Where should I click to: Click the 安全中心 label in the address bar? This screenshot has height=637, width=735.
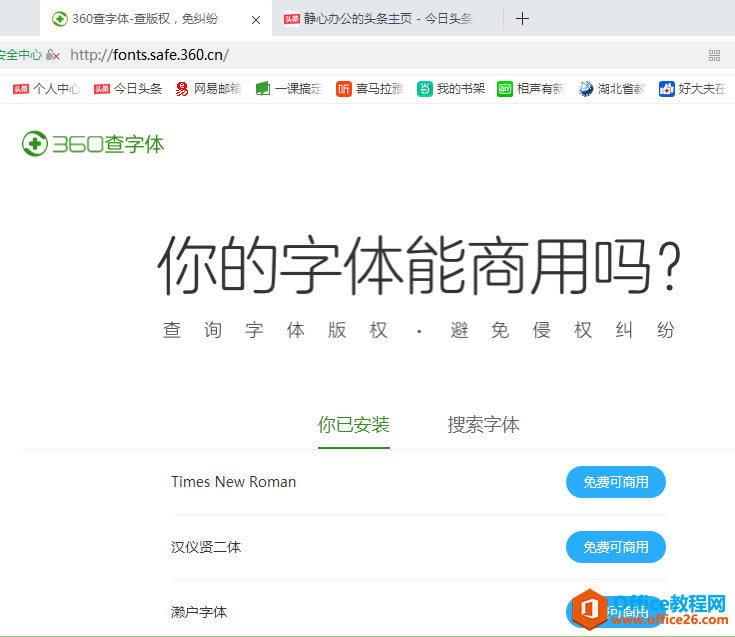(x=21, y=55)
